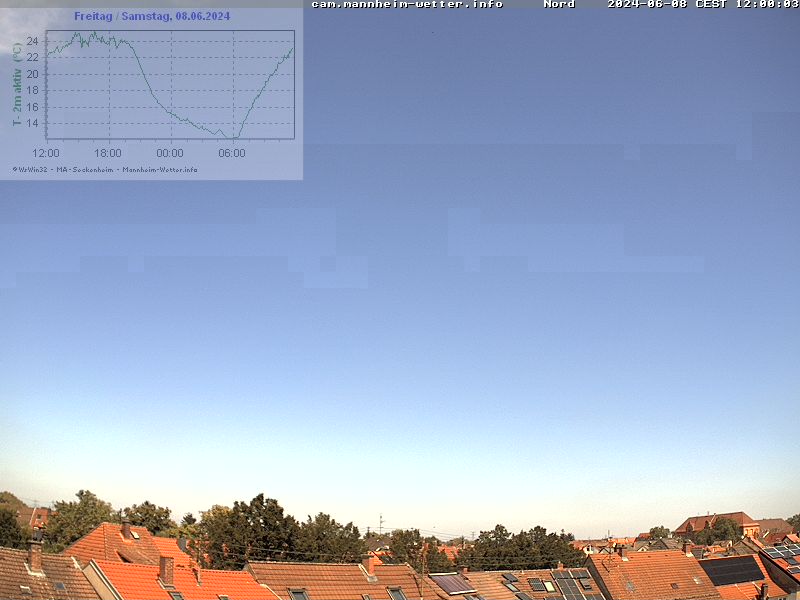The width and height of the screenshot is (800, 600).
Task: Click the 18:00 time axis label
Action: click(x=108, y=153)
